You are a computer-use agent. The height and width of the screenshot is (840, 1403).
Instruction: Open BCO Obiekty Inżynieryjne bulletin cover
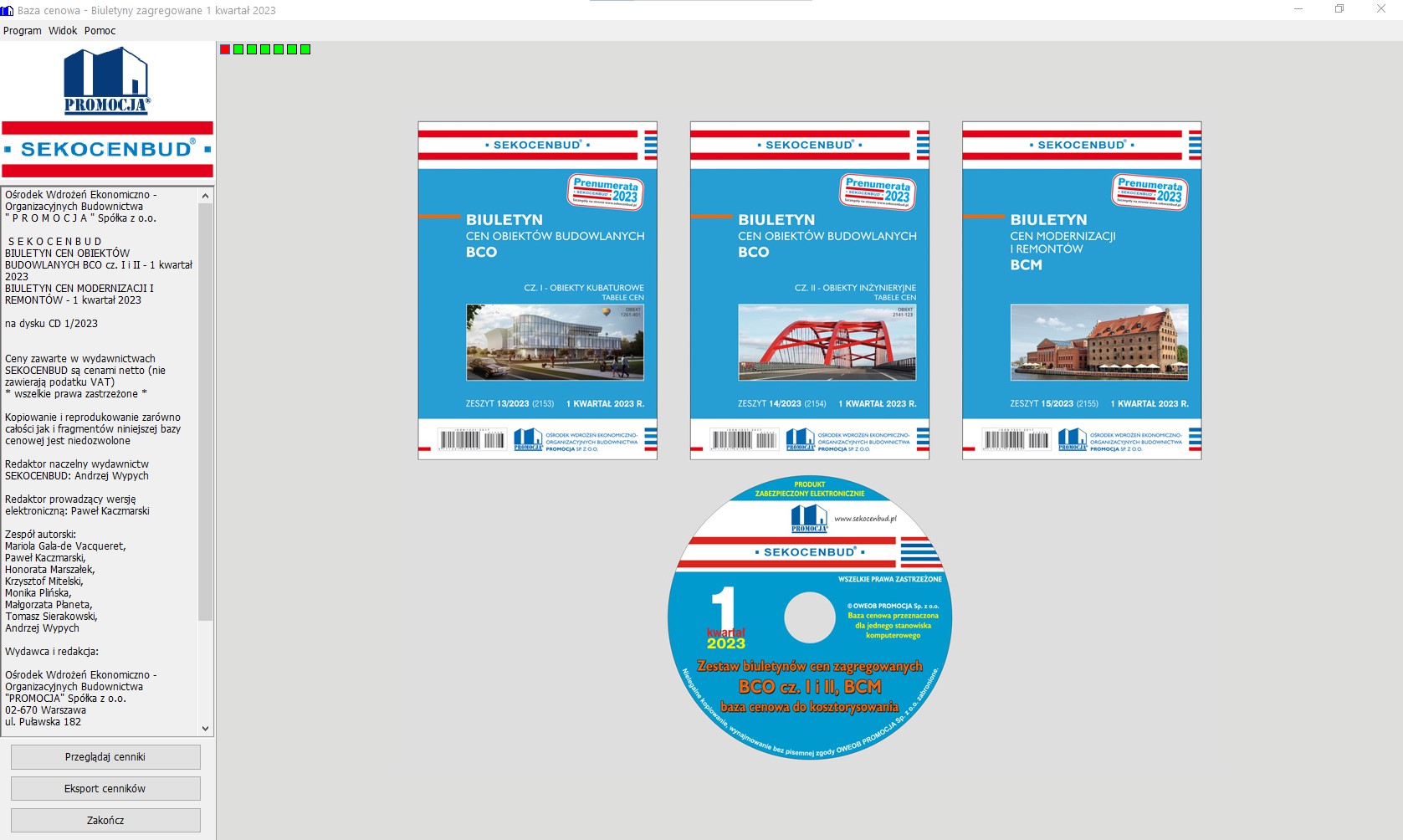point(809,290)
